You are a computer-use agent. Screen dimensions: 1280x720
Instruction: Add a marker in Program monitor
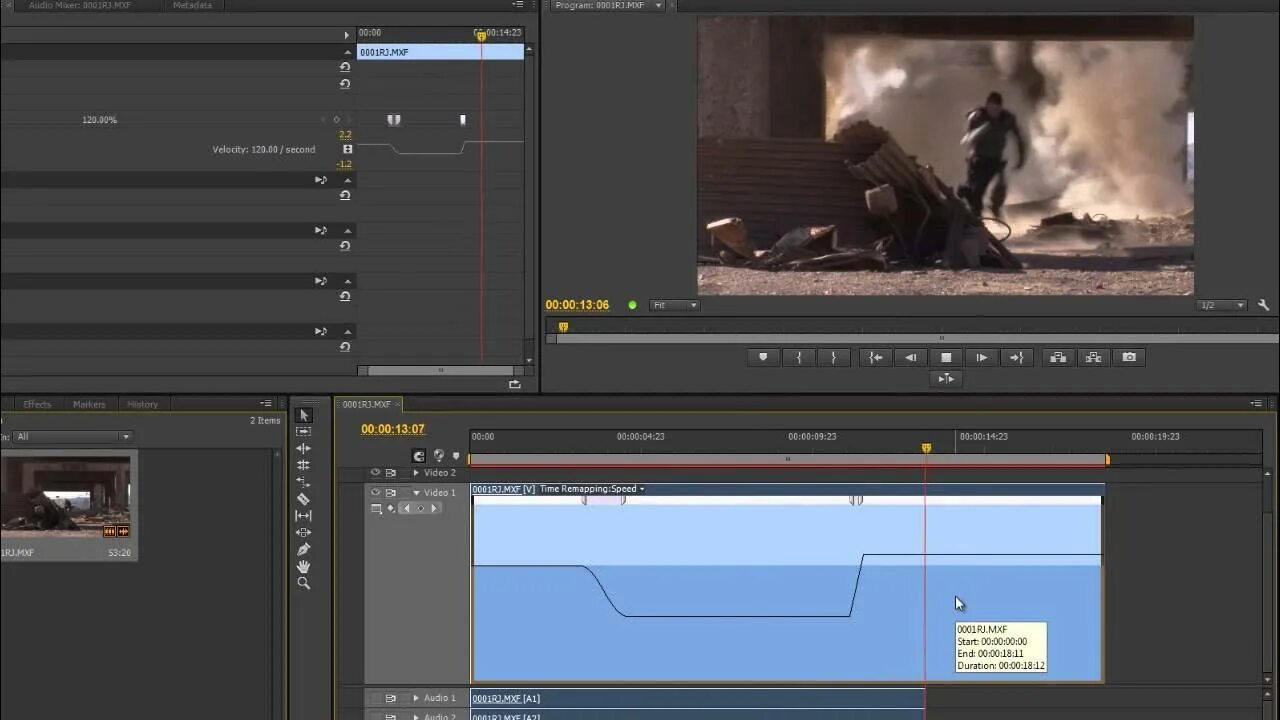(763, 357)
